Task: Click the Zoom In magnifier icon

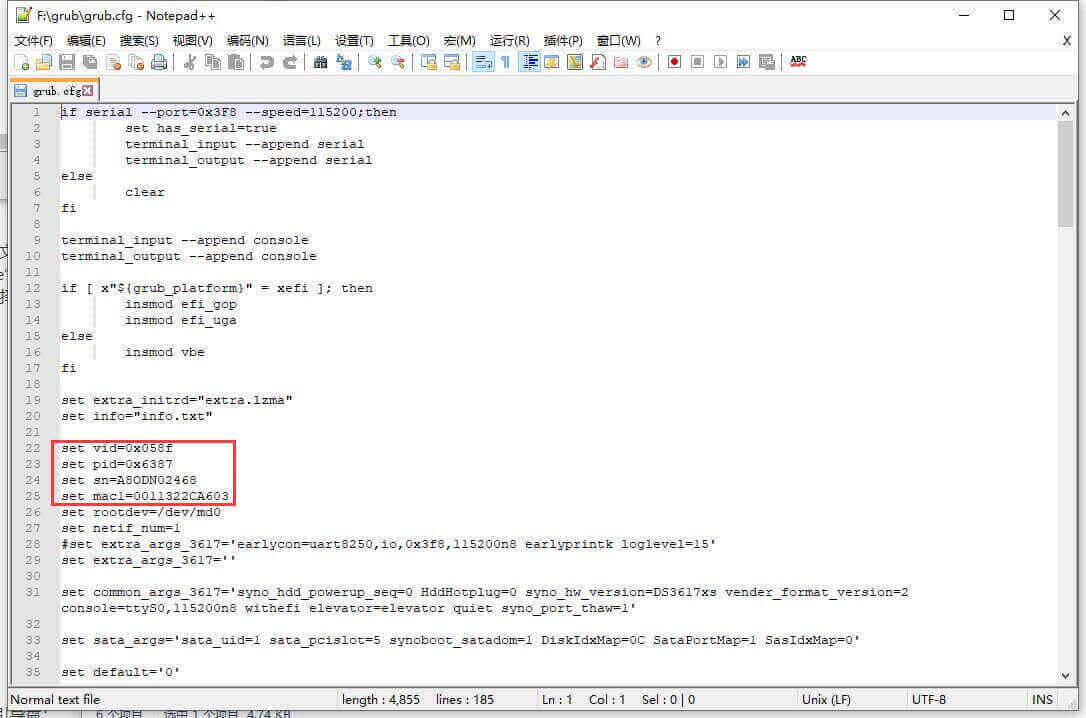Action: (x=375, y=62)
